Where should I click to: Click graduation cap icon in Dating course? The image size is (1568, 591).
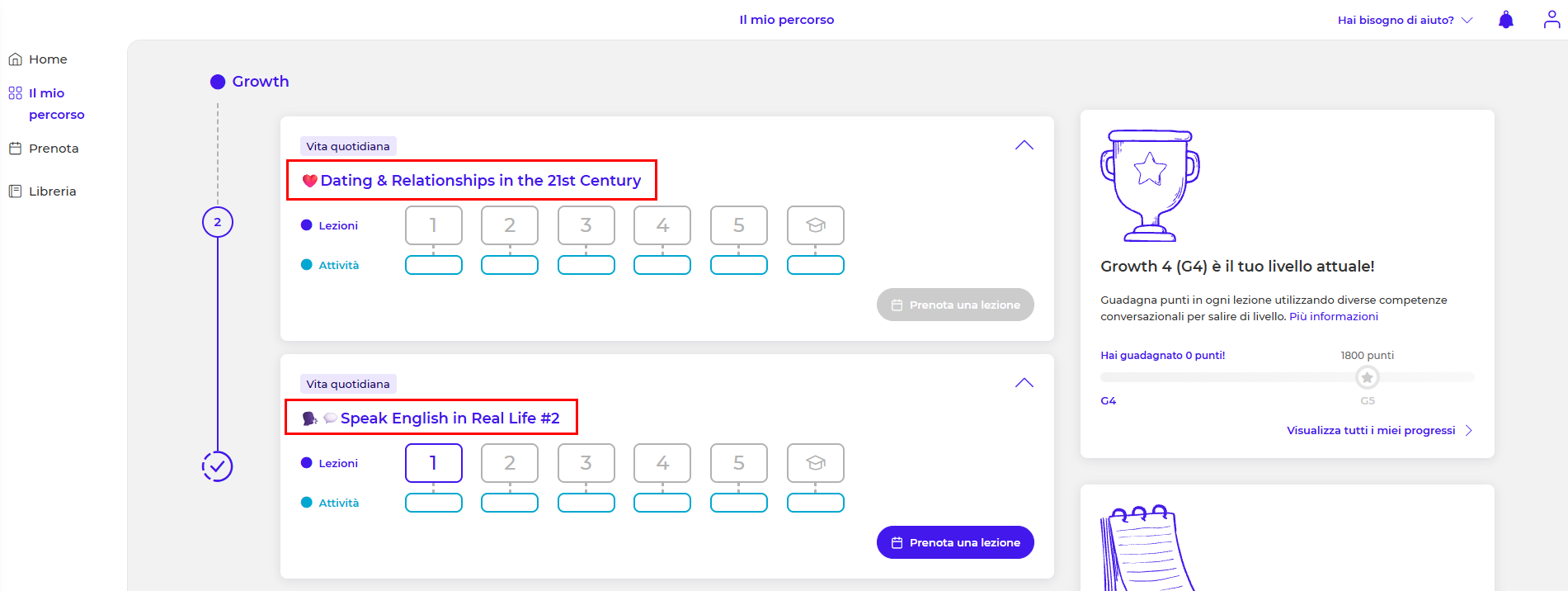pyautogui.click(x=815, y=225)
